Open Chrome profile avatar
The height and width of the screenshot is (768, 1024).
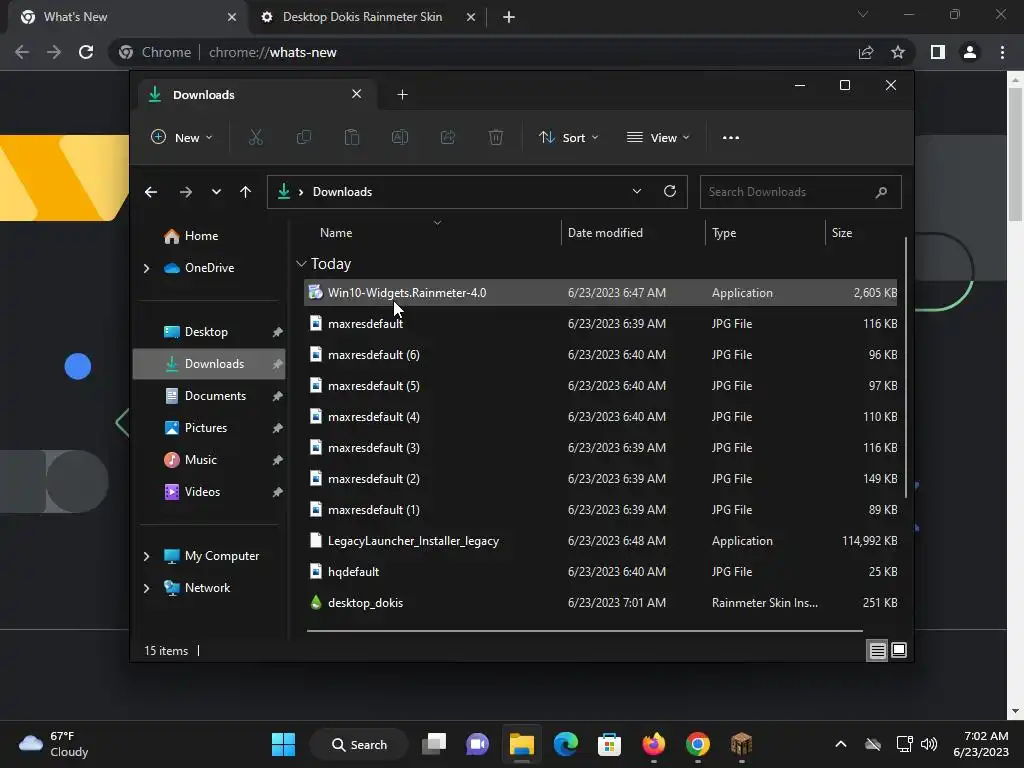[x=970, y=52]
